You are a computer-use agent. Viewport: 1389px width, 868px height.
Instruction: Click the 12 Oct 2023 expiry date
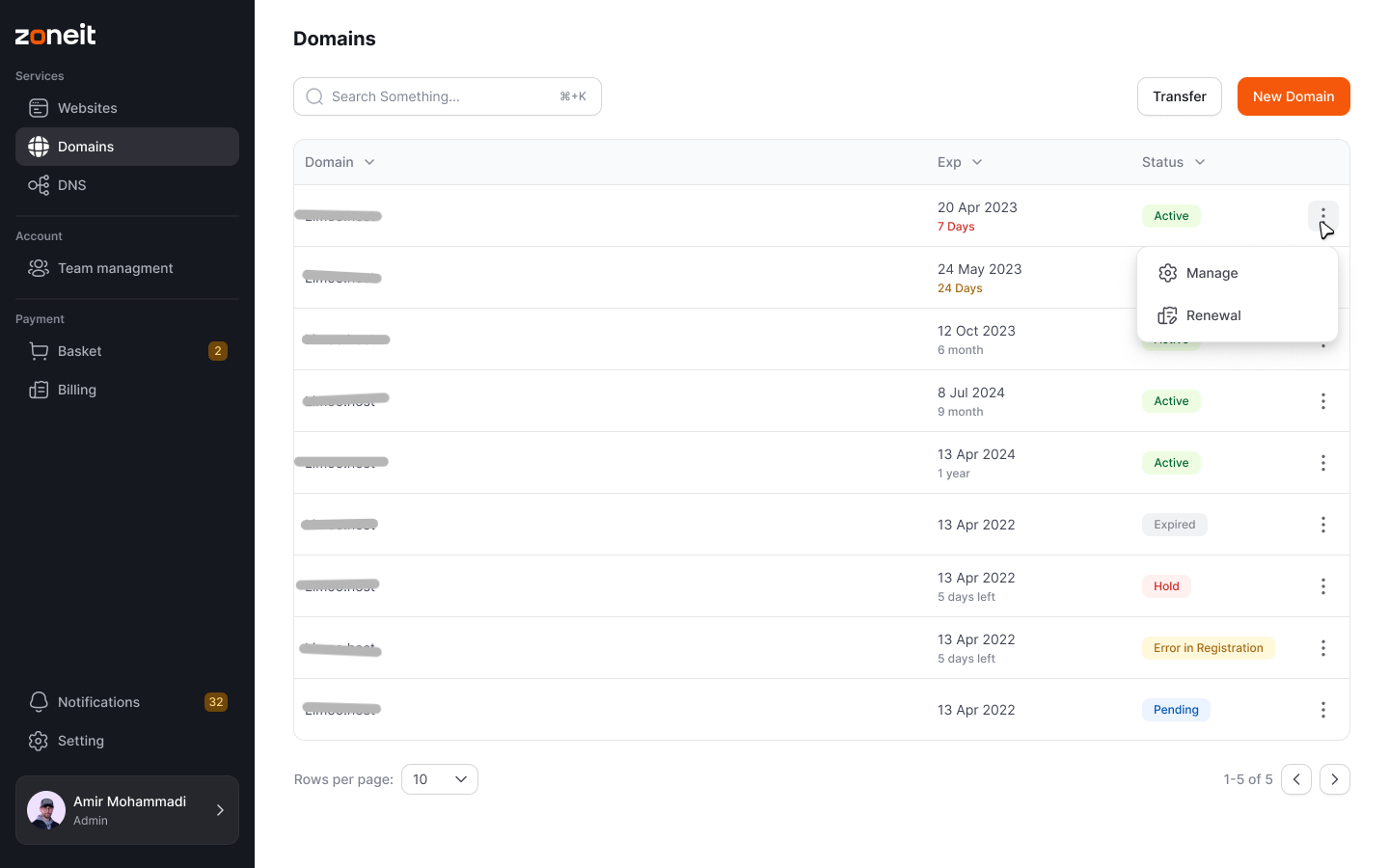click(976, 331)
